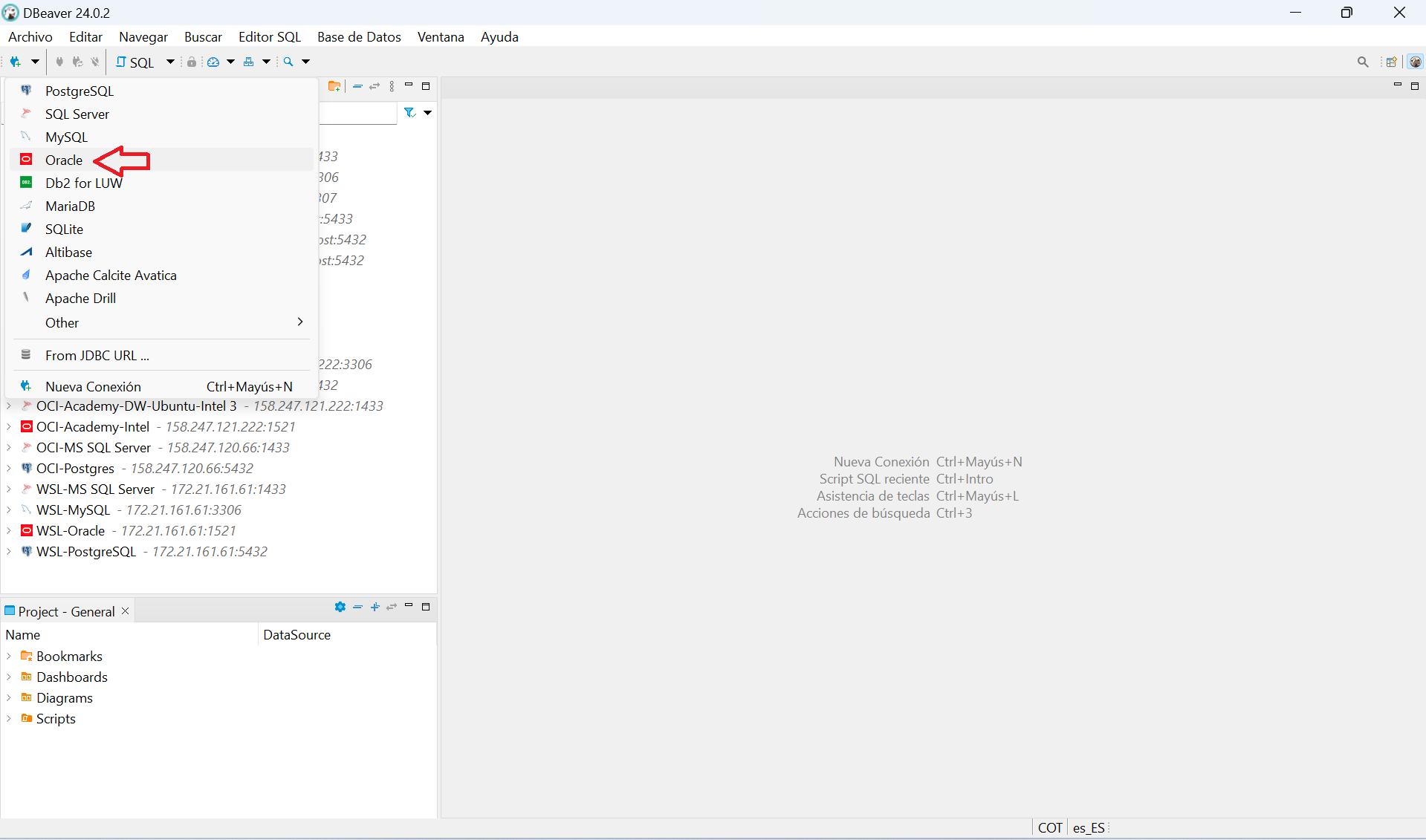Screen dimensions: 1426x840
Task: Choose Apache Drill from menu
Action: (161, 298)
